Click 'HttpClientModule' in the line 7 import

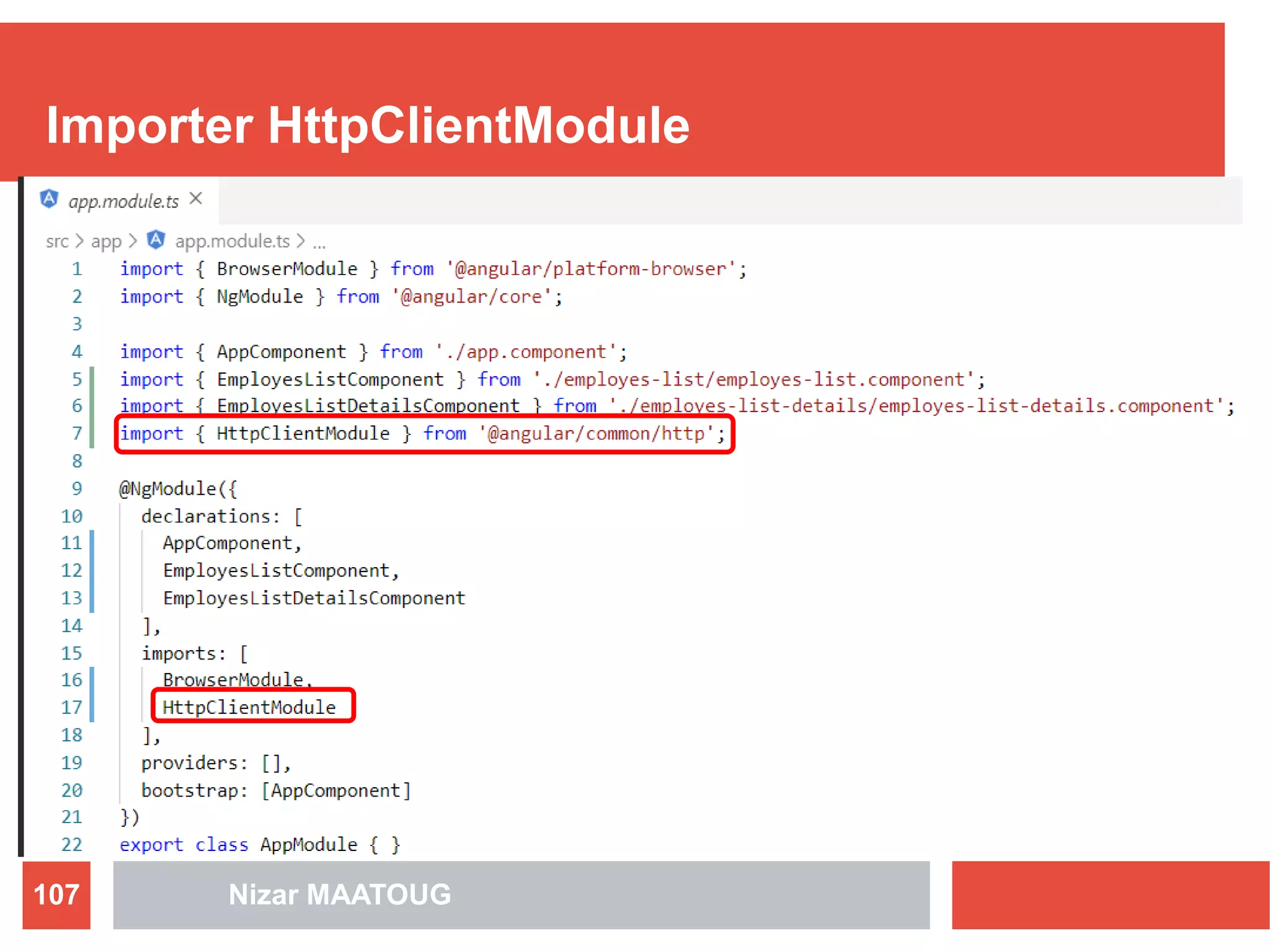click(x=303, y=433)
